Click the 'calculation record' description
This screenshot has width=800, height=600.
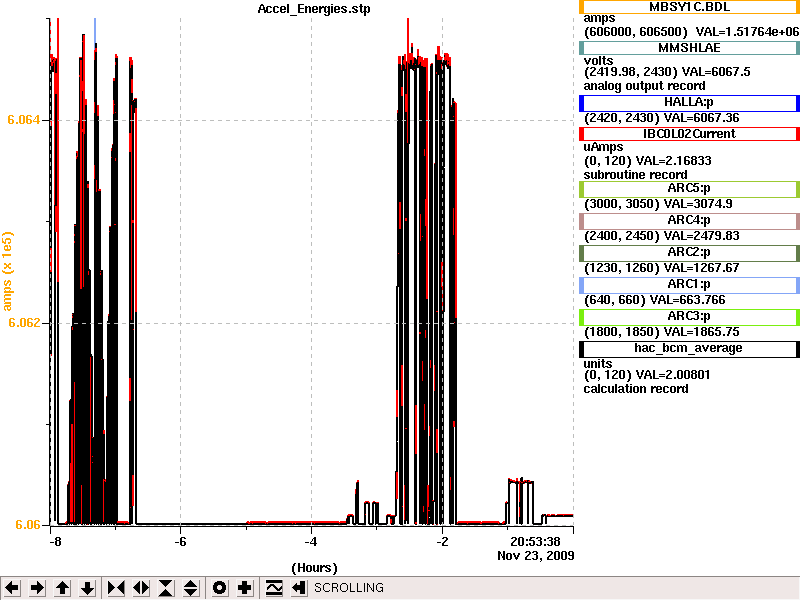pyautogui.click(x=636, y=389)
